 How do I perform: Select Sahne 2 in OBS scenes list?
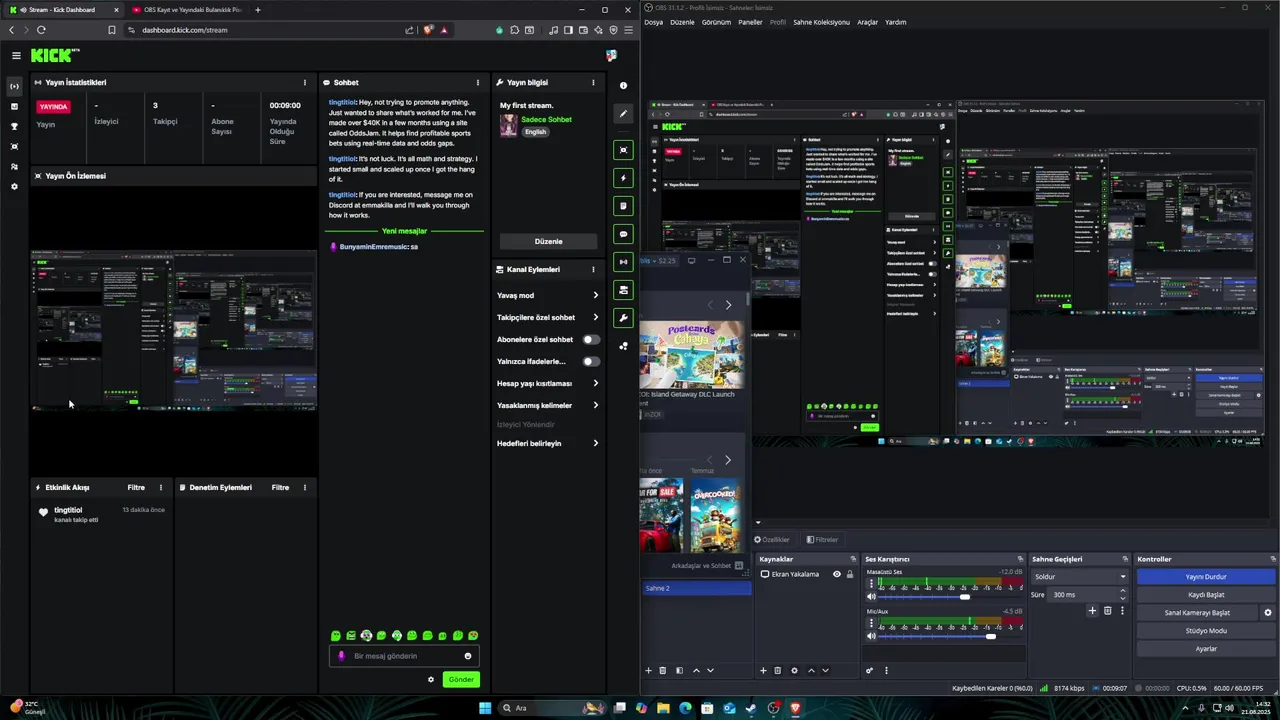point(697,588)
